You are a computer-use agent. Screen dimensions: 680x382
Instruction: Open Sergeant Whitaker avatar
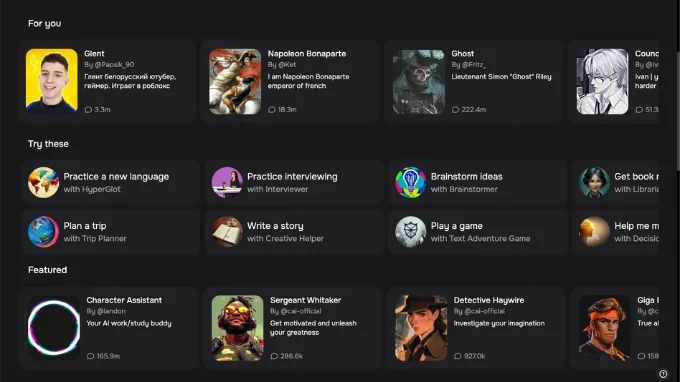(237, 328)
